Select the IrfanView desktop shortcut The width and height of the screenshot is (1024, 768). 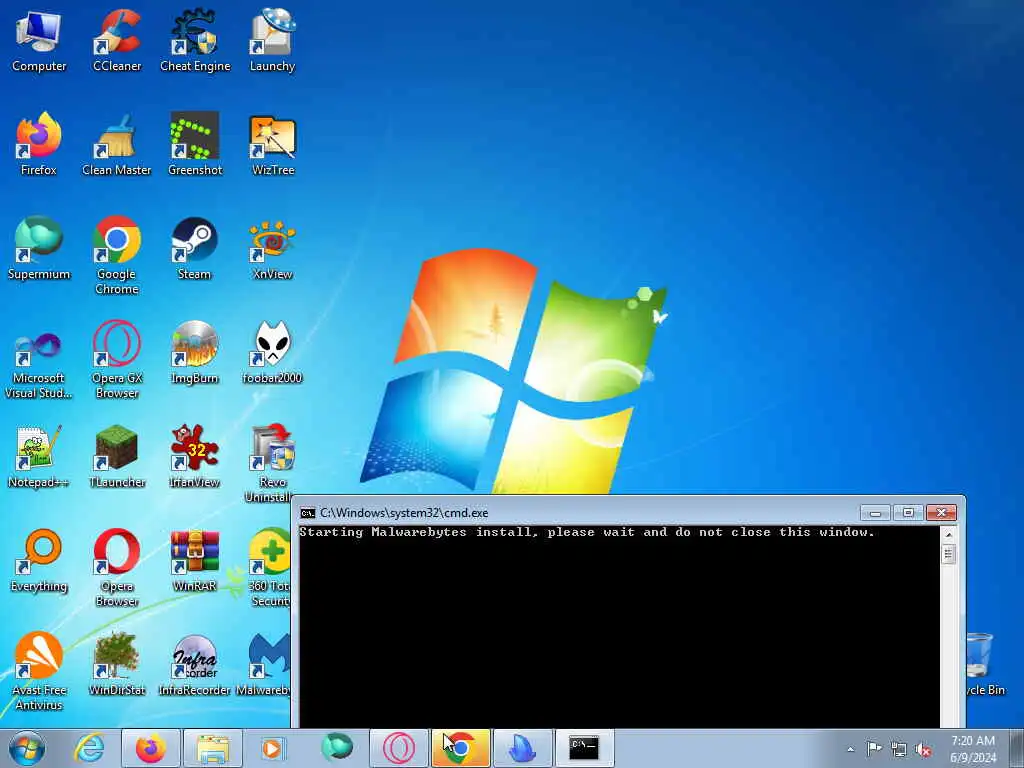pos(195,456)
